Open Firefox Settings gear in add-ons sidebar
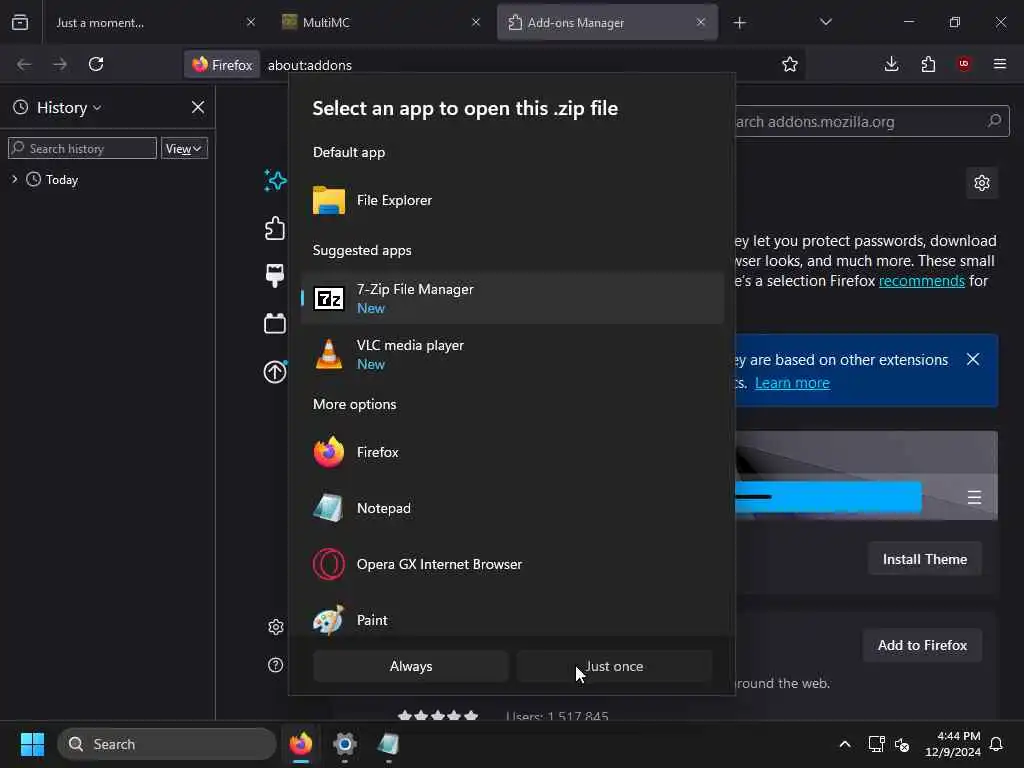The height and width of the screenshot is (768, 1024). 276,627
